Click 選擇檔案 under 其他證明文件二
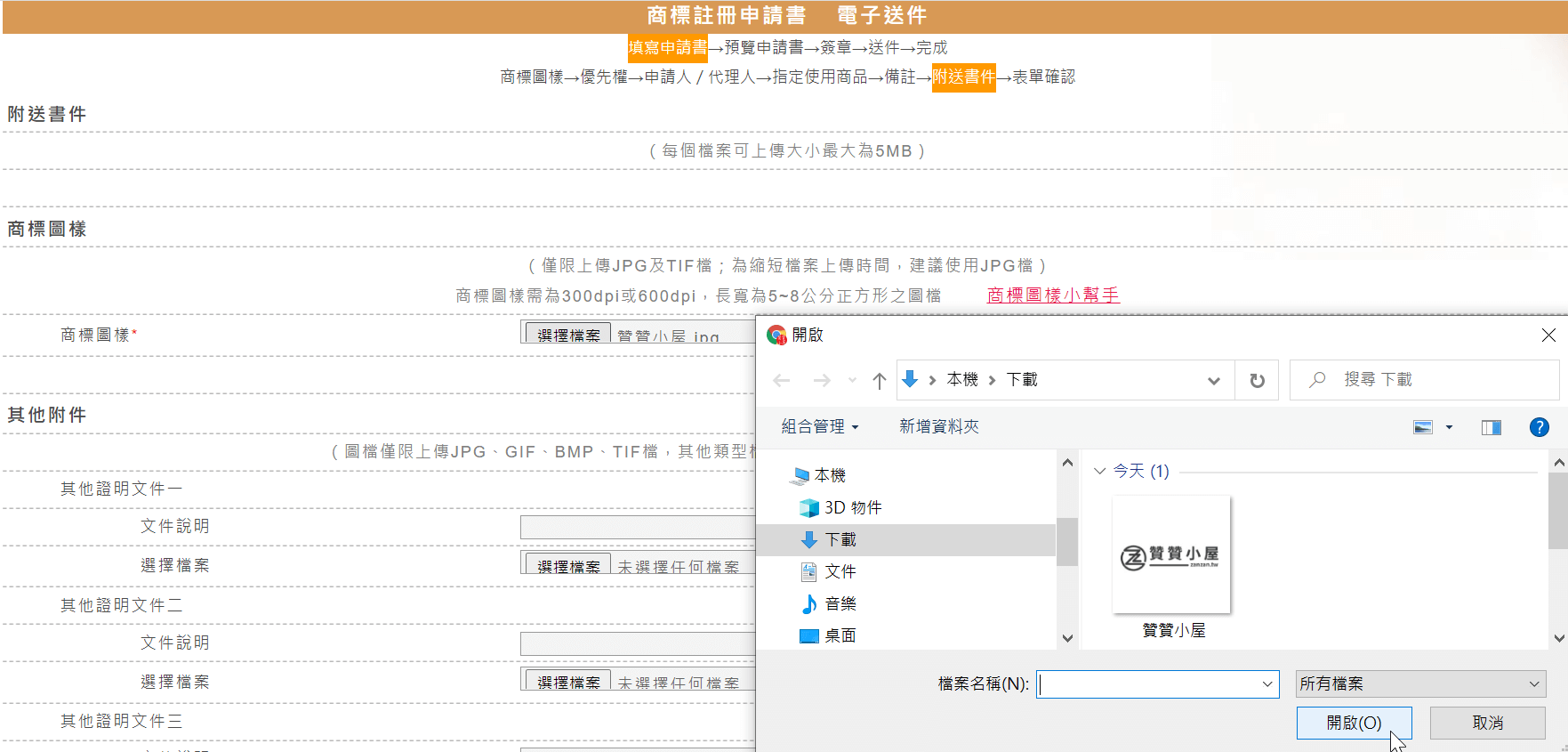 [568, 682]
